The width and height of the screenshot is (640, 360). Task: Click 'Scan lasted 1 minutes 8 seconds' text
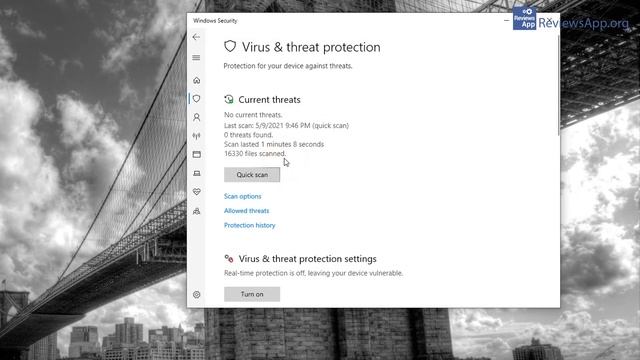(x=274, y=144)
